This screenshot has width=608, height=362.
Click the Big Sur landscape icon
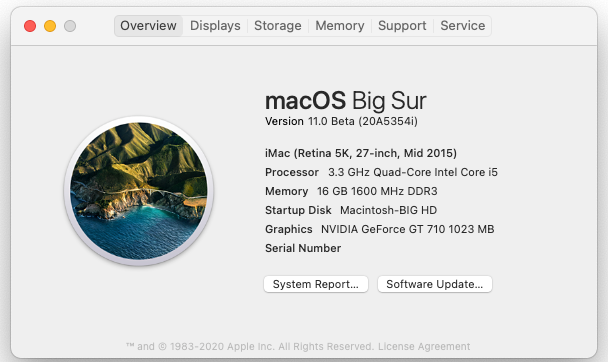pos(139,191)
